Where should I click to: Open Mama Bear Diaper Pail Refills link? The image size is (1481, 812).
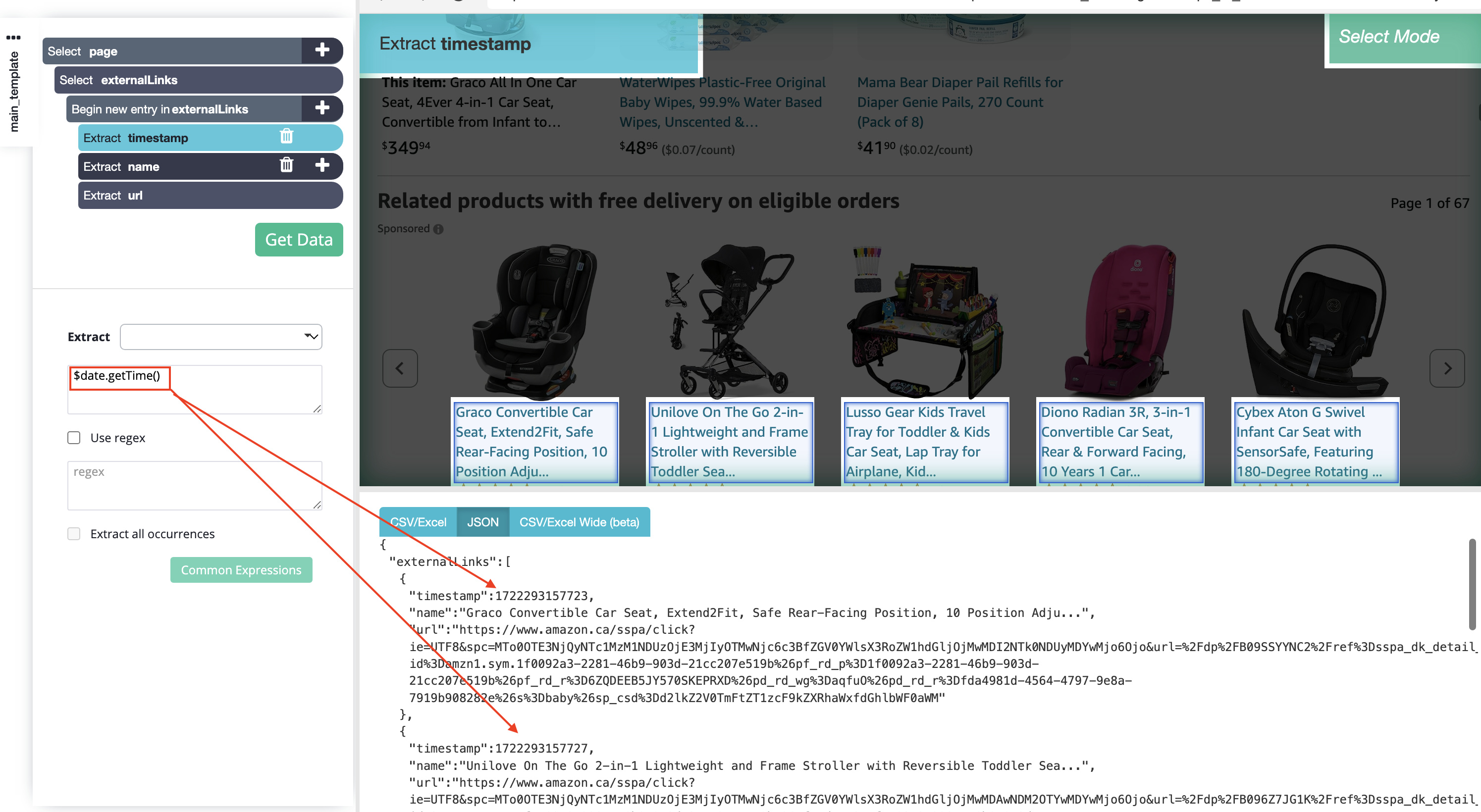coord(959,101)
